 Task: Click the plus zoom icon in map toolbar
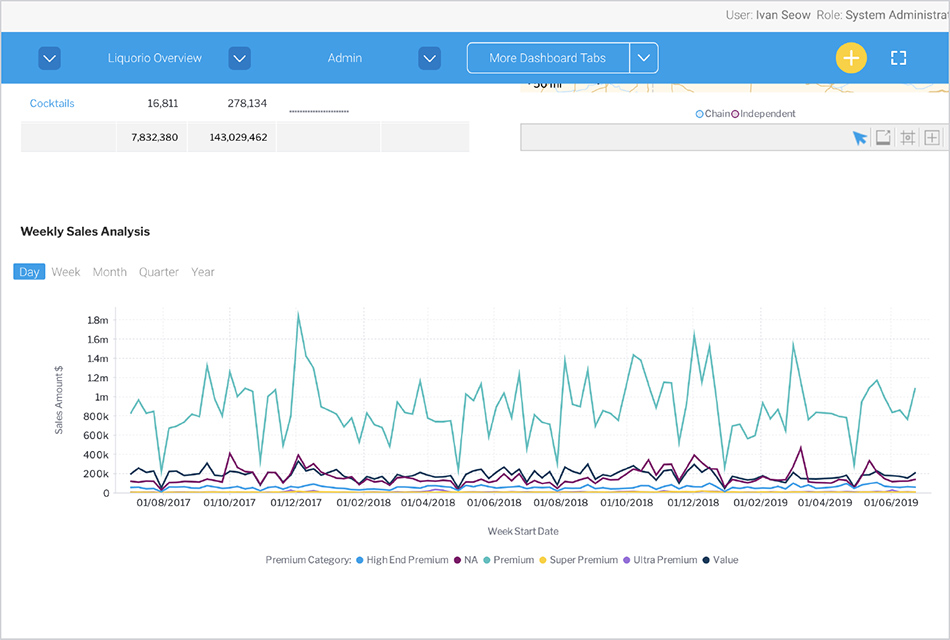(932, 138)
